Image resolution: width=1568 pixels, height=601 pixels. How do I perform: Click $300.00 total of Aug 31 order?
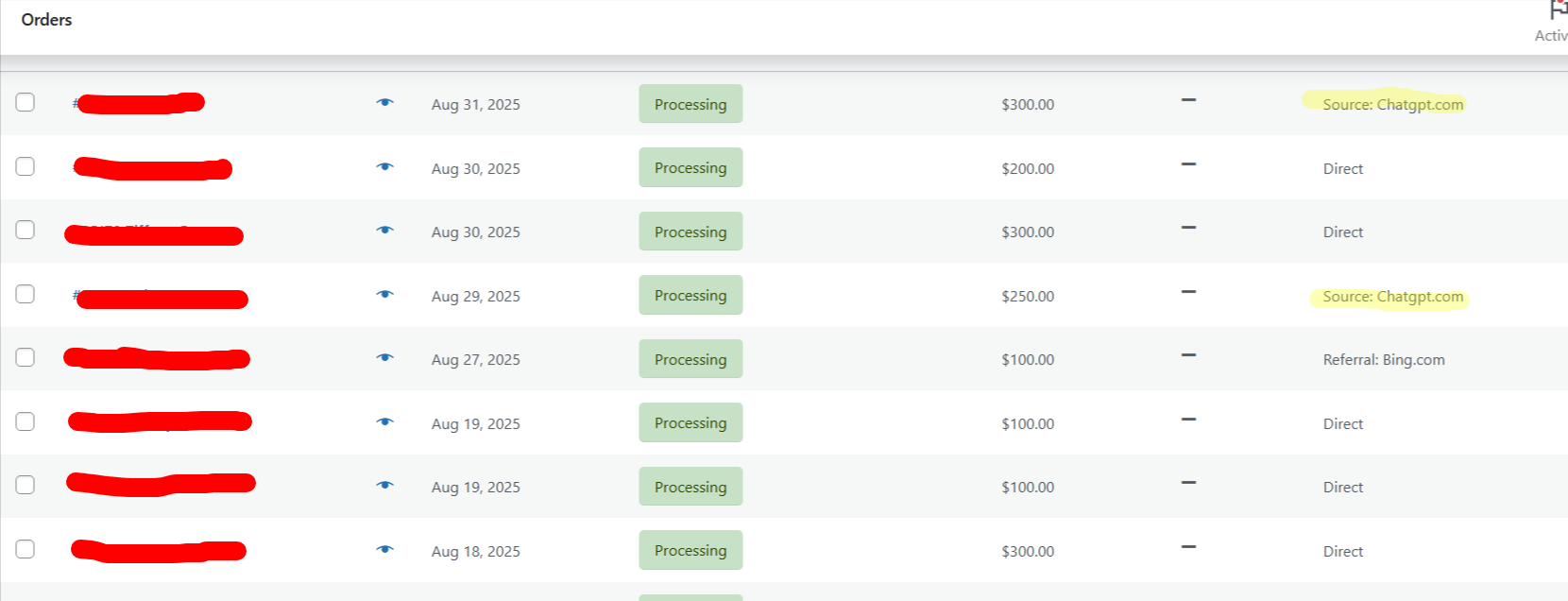[x=1028, y=105]
